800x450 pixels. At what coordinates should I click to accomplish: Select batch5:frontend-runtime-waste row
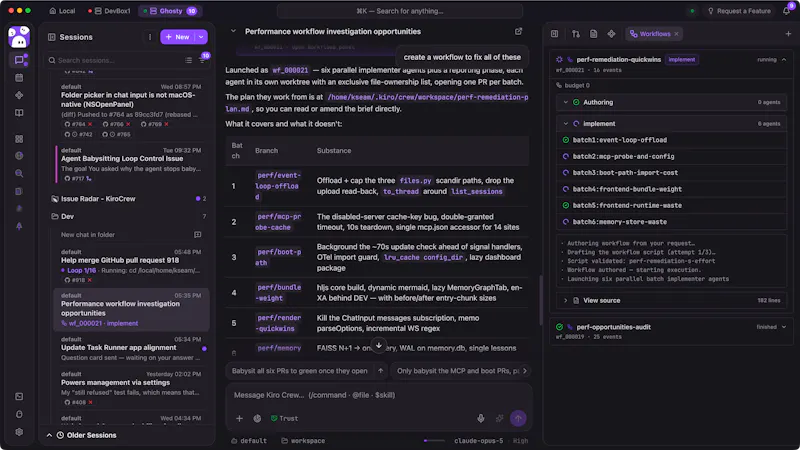671,206
